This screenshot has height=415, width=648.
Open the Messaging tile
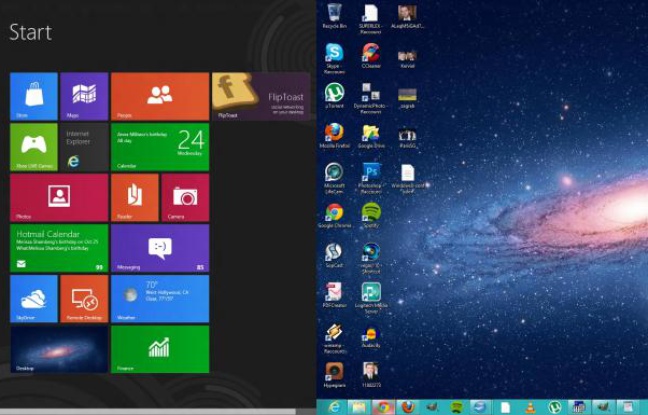point(160,248)
